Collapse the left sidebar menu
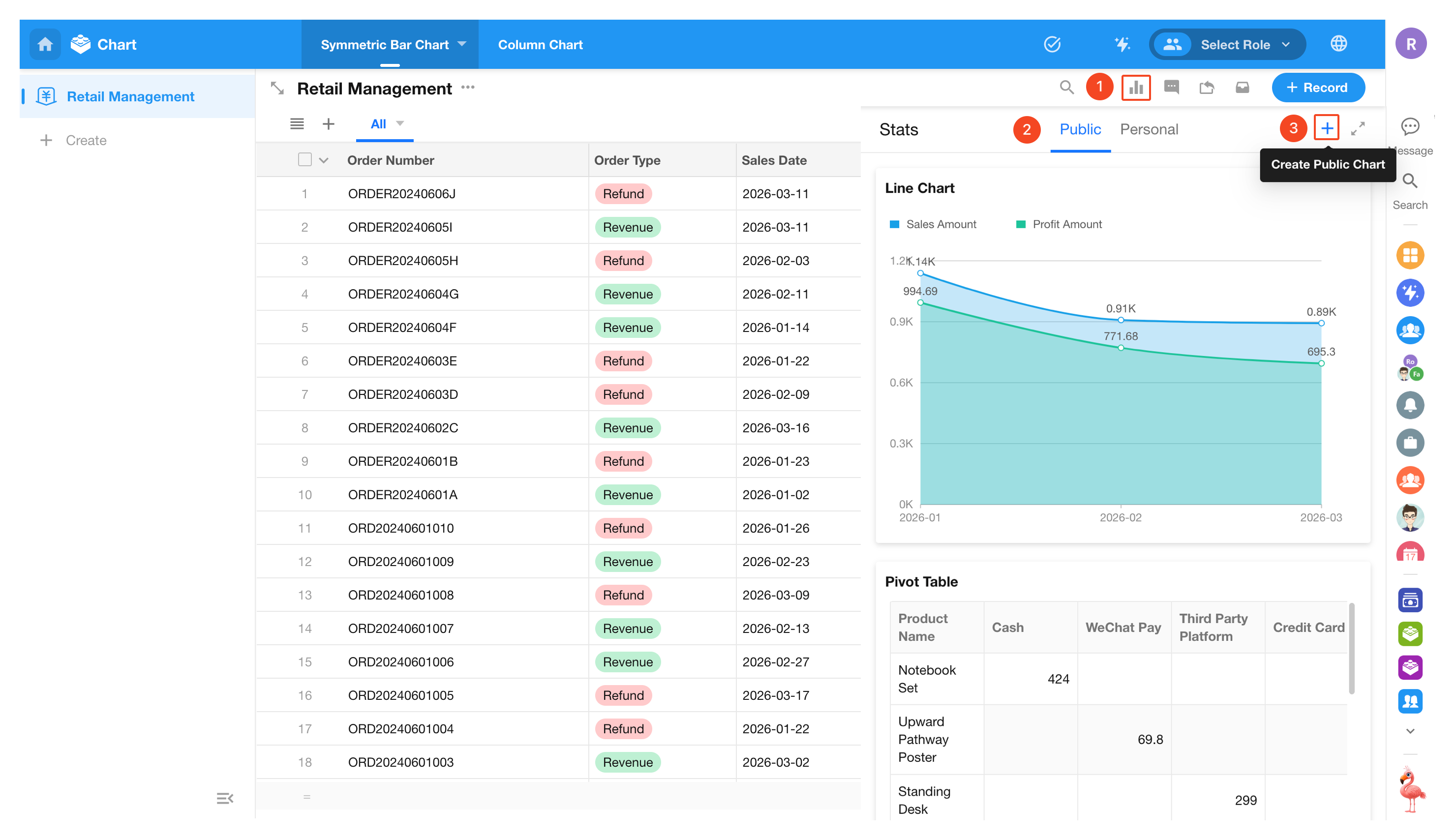 coord(224,799)
